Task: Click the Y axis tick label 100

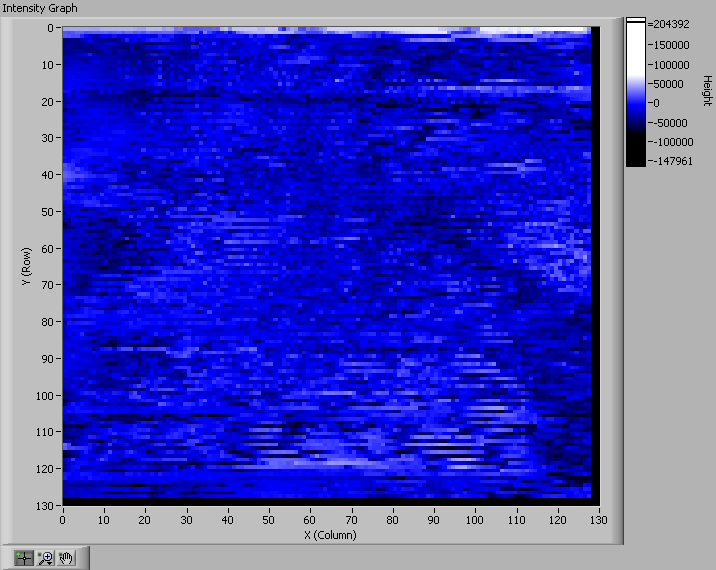Action: [45, 396]
